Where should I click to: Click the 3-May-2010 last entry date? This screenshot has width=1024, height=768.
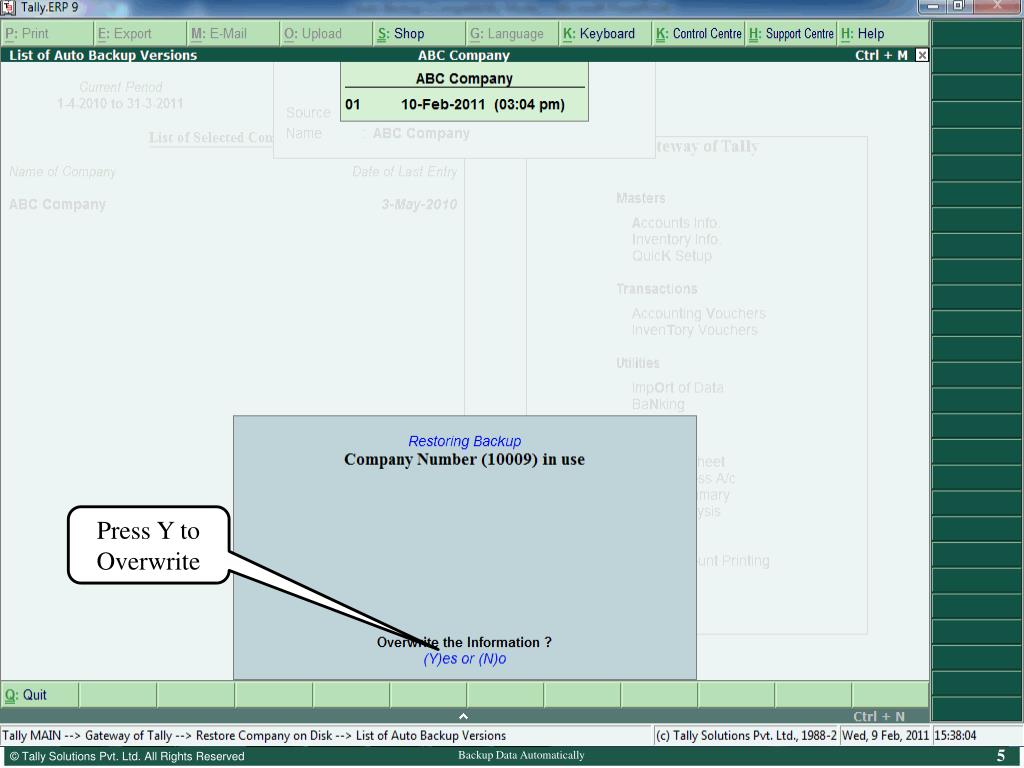419,204
